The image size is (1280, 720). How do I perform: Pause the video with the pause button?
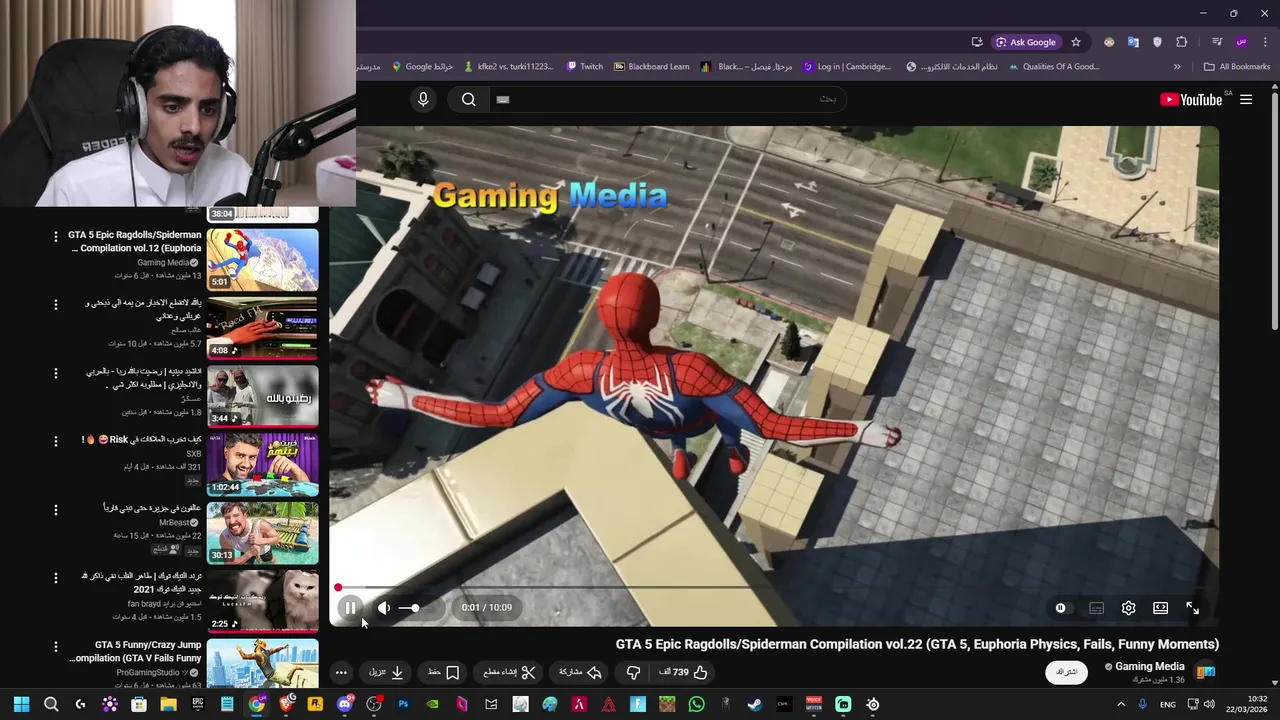pos(350,608)
